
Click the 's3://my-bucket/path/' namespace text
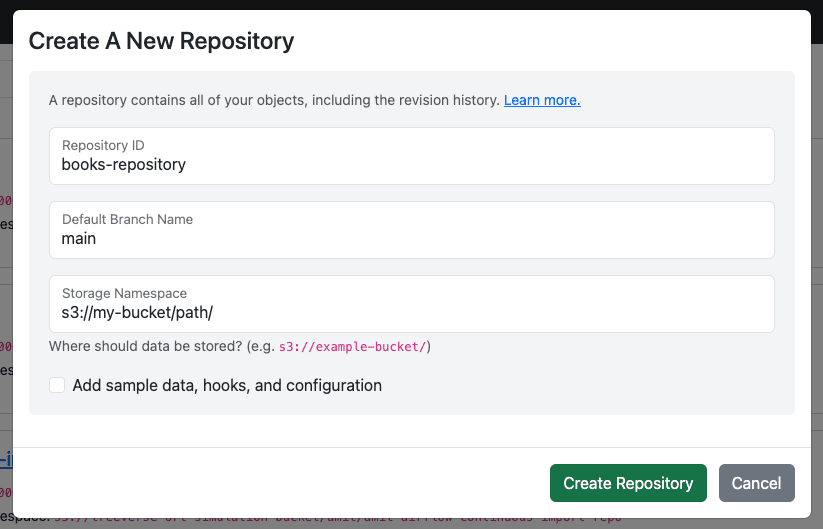coord(137,313)
